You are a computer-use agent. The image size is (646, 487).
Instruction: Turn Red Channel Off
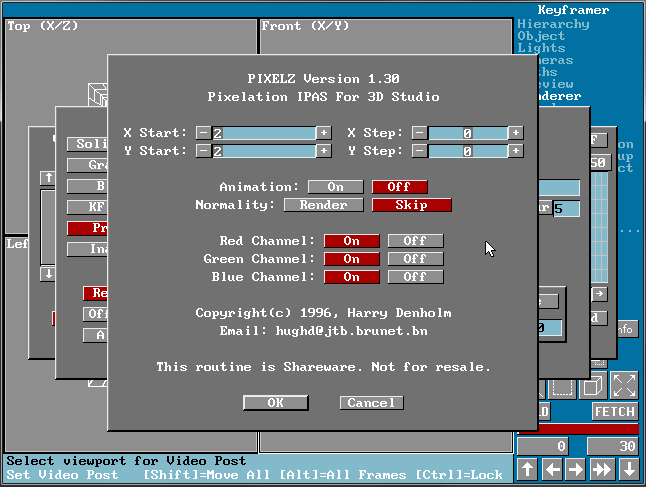415,241
